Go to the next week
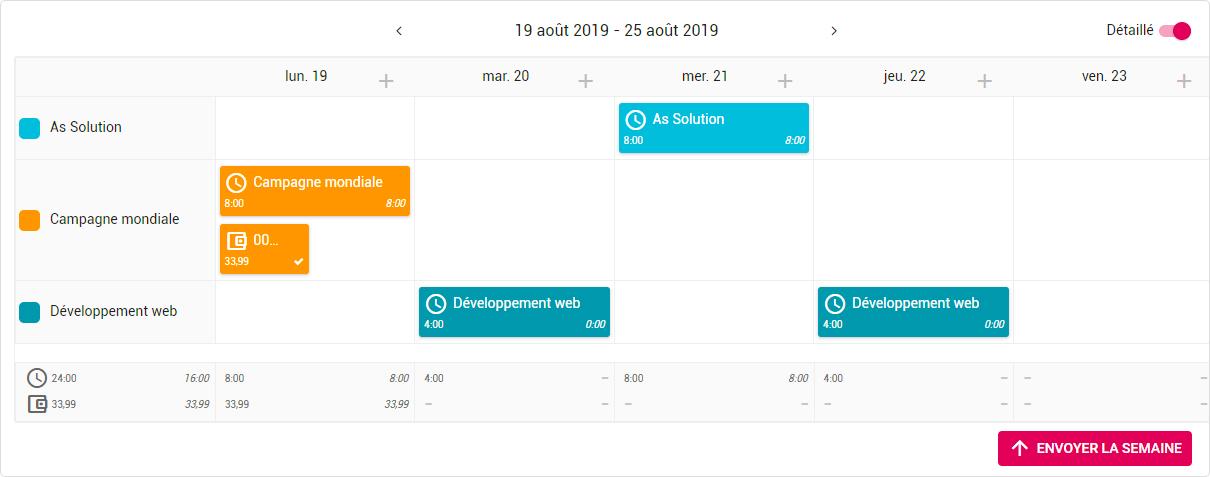Screen dimensions: 1210x477 [x=834, y=31]
